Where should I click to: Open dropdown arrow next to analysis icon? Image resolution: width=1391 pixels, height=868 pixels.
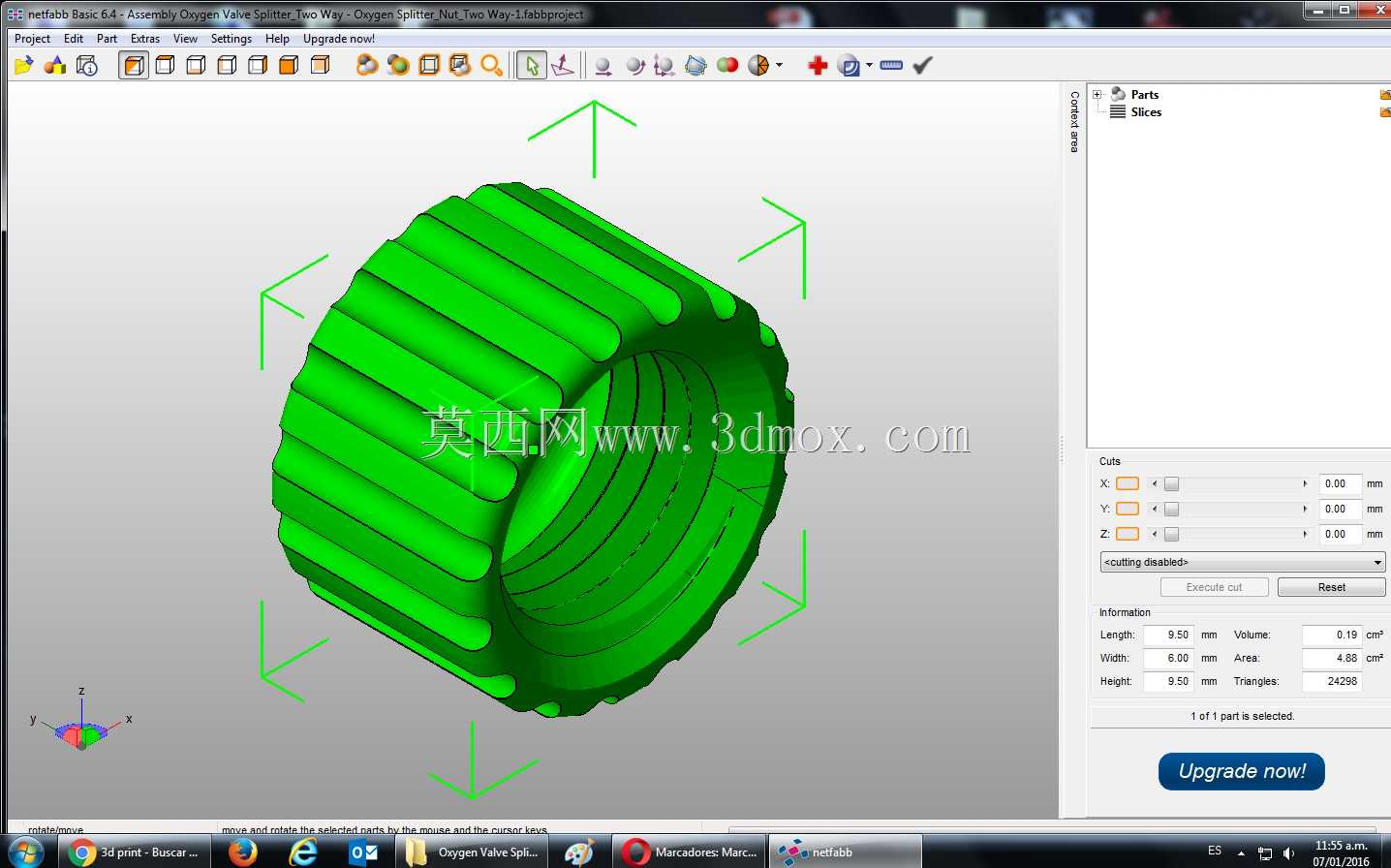click(x=869, y=66)
